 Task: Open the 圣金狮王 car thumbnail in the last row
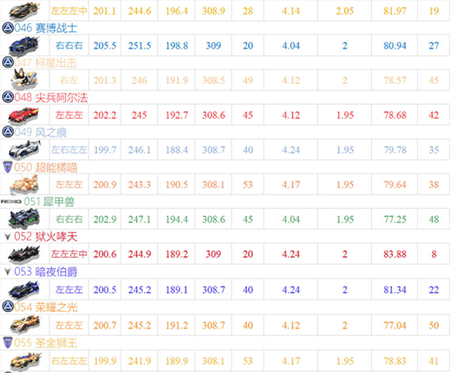[25, 361]
